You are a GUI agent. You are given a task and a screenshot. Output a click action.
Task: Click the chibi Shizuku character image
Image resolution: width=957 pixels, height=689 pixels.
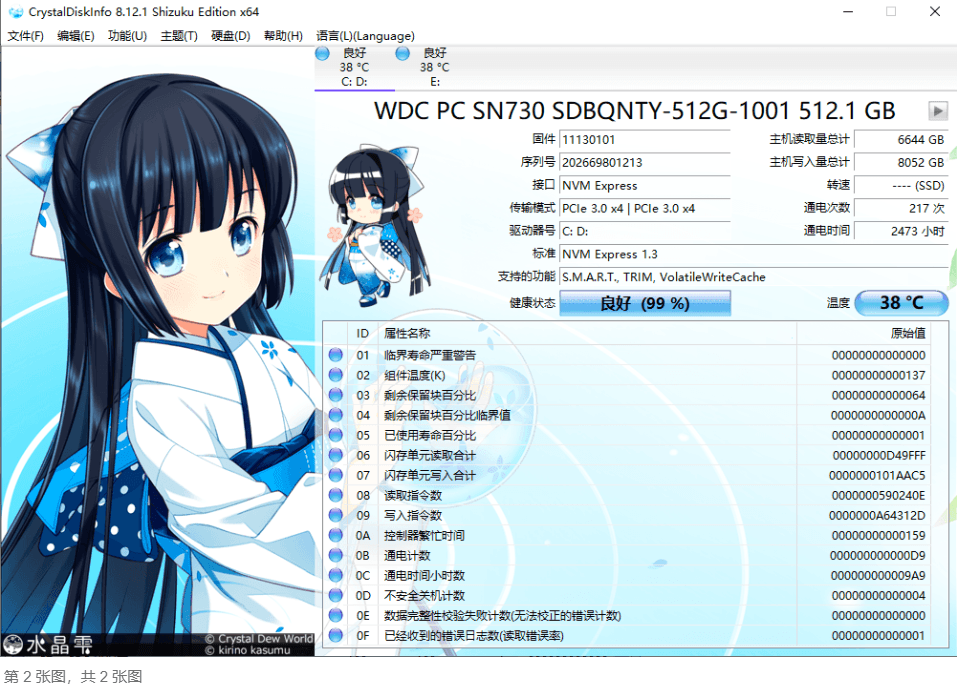375,225
